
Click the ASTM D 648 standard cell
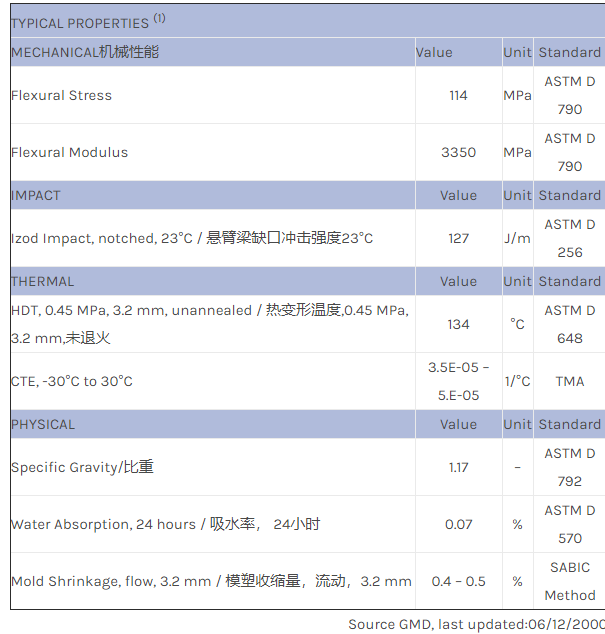[x=569, y=324]
